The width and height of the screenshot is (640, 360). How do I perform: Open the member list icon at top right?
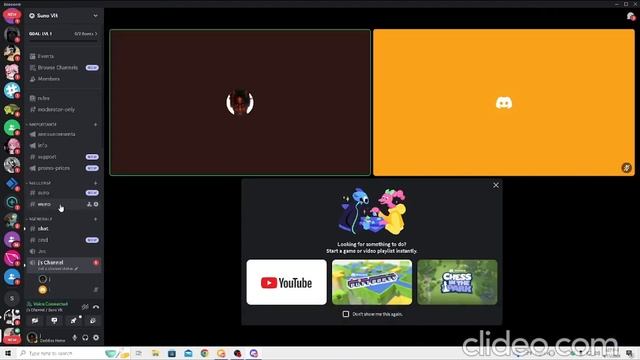[x=630, y=16]
